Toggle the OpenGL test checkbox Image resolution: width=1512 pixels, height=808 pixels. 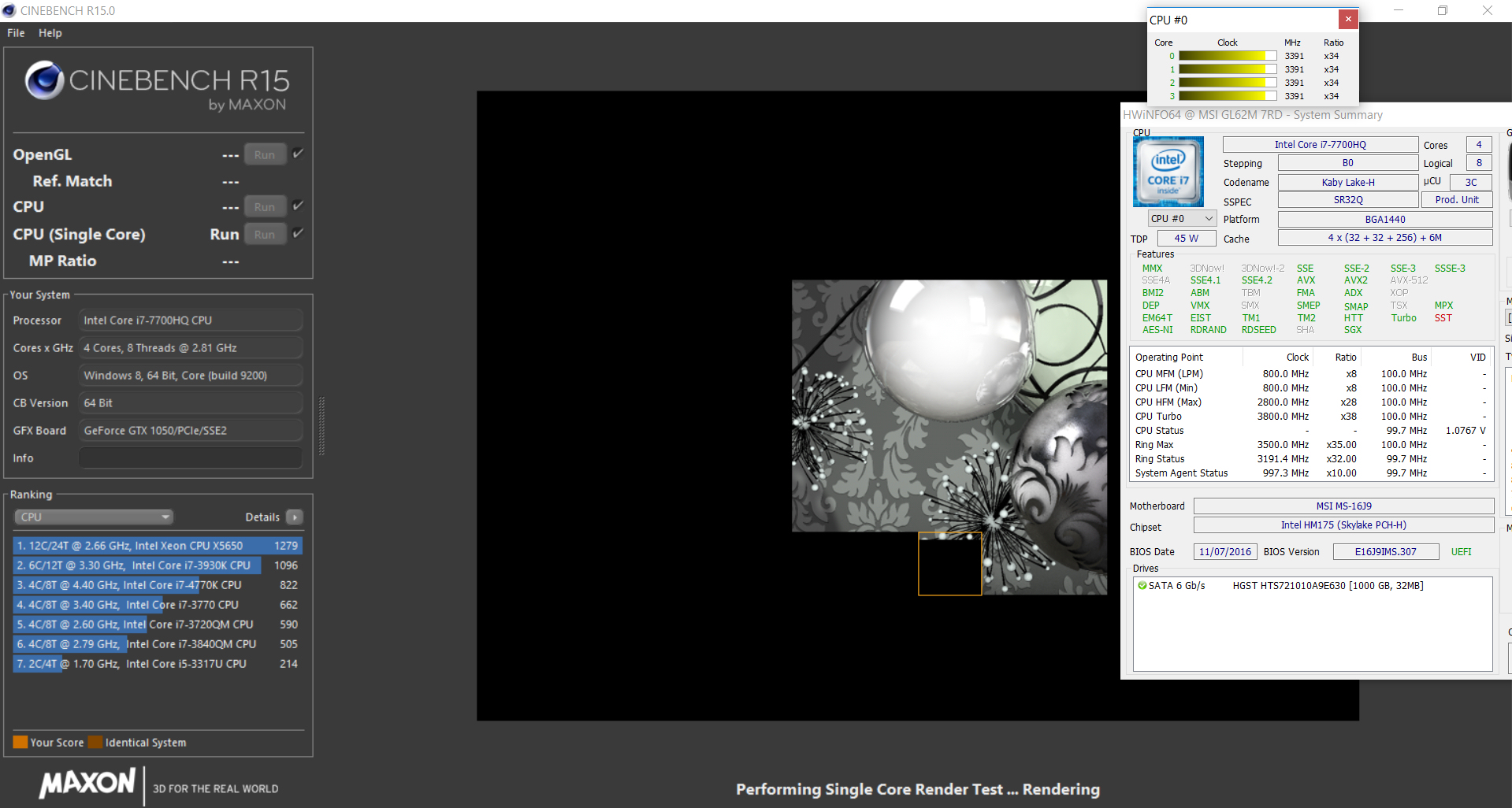(298, 154)
